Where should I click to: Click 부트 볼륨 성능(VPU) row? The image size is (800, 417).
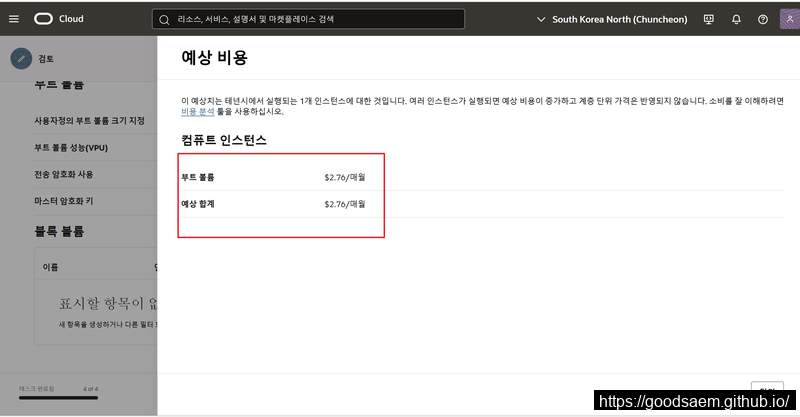click(71, 148)
